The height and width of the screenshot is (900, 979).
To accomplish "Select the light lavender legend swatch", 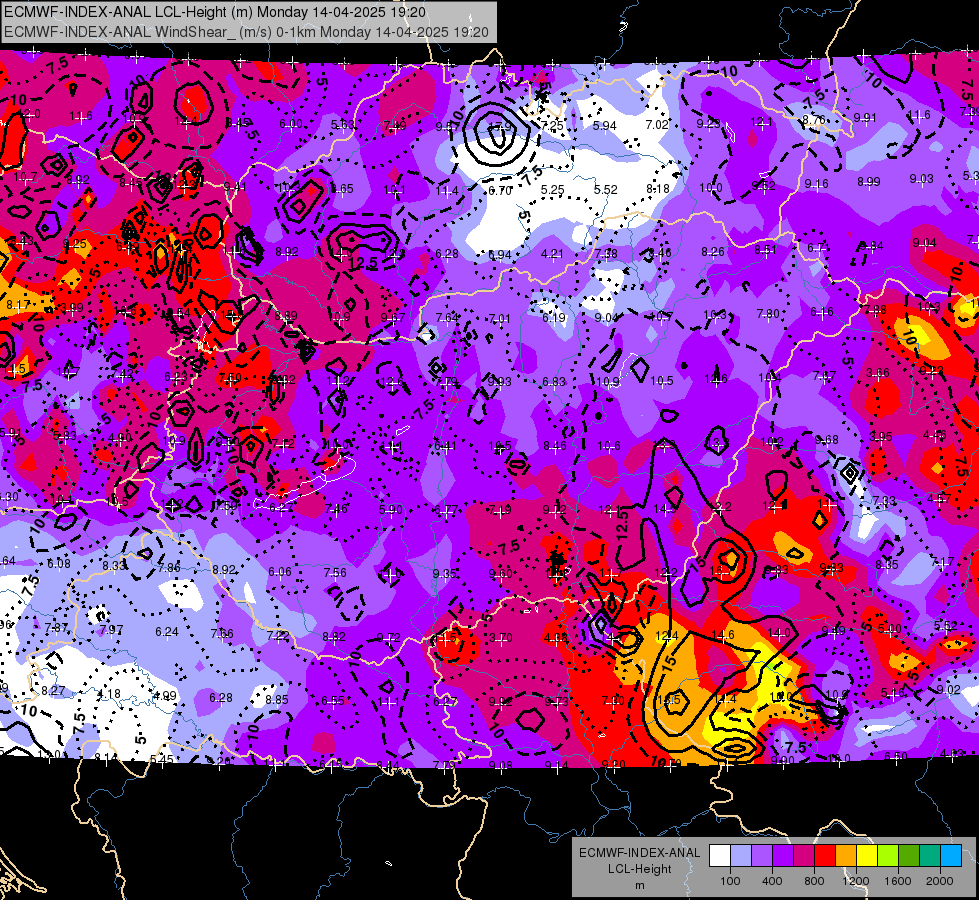I will pos(740,856).
